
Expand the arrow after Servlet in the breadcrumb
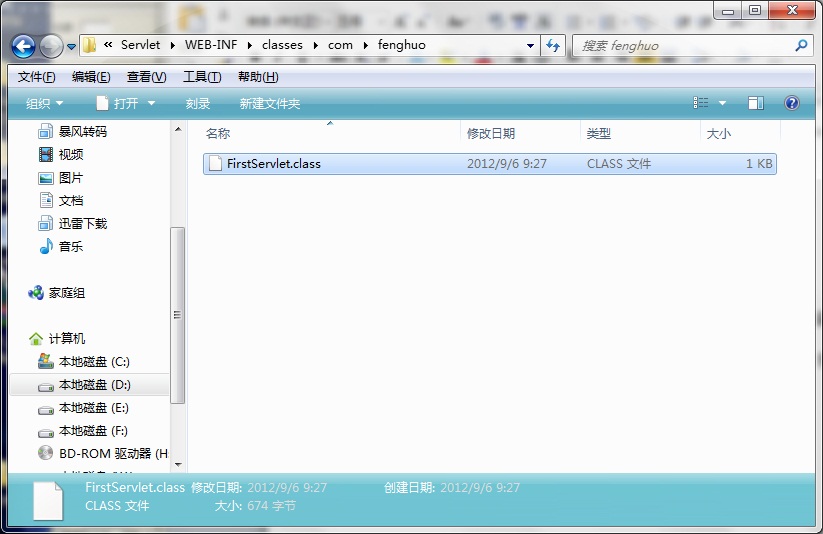(173, 45)
